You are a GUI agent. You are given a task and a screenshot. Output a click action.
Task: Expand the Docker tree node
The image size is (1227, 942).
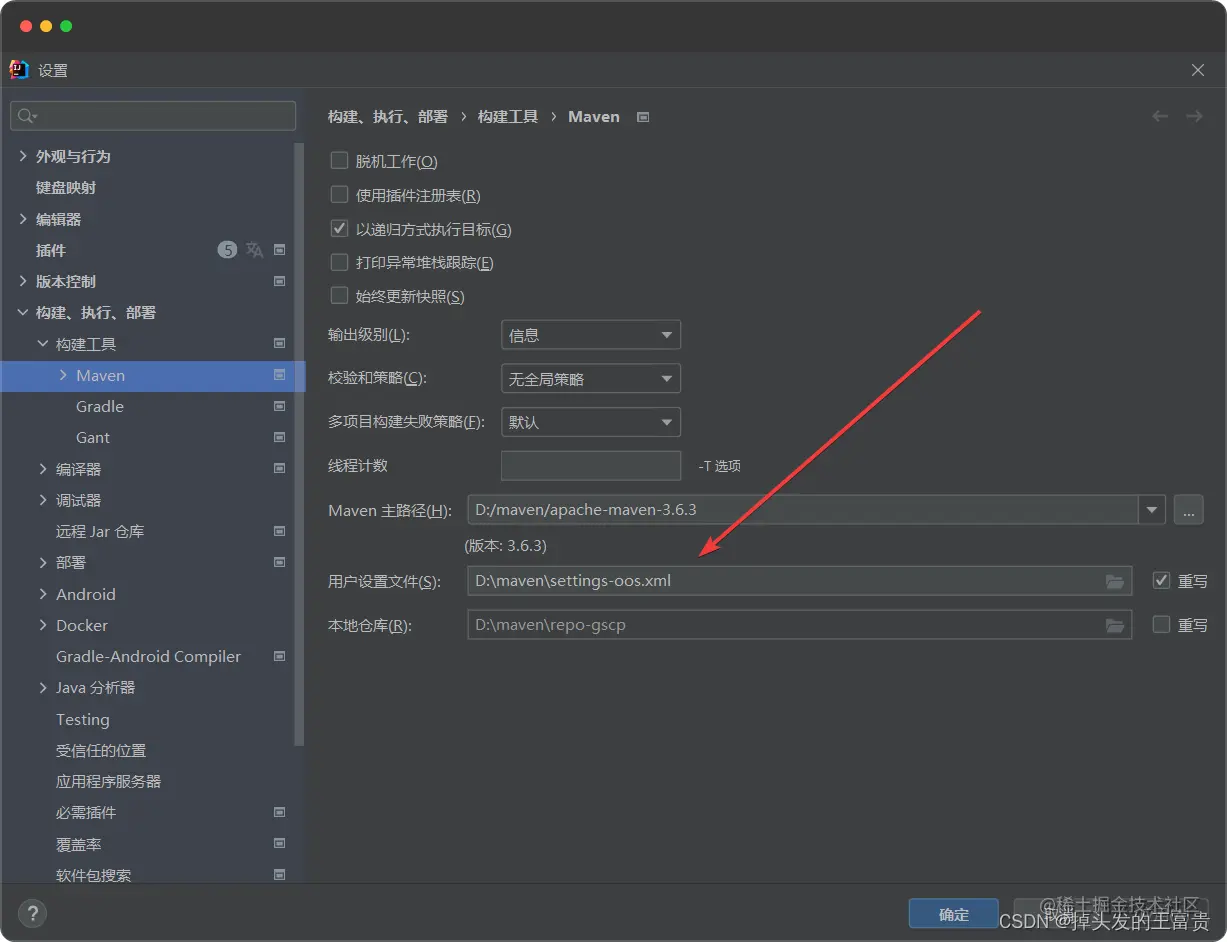43,625
